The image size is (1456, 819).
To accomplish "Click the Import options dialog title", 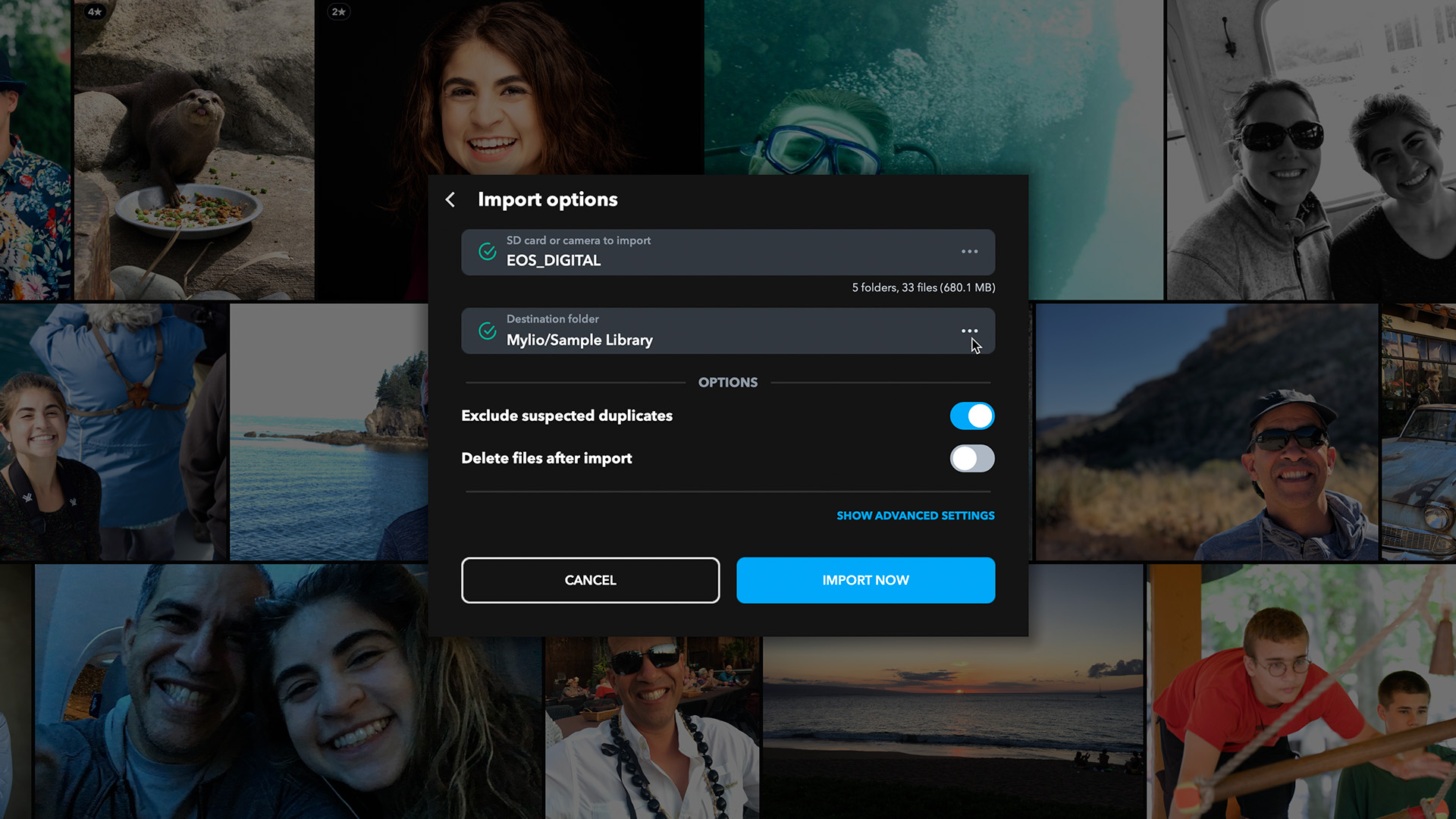I will [x=548, y=199].
